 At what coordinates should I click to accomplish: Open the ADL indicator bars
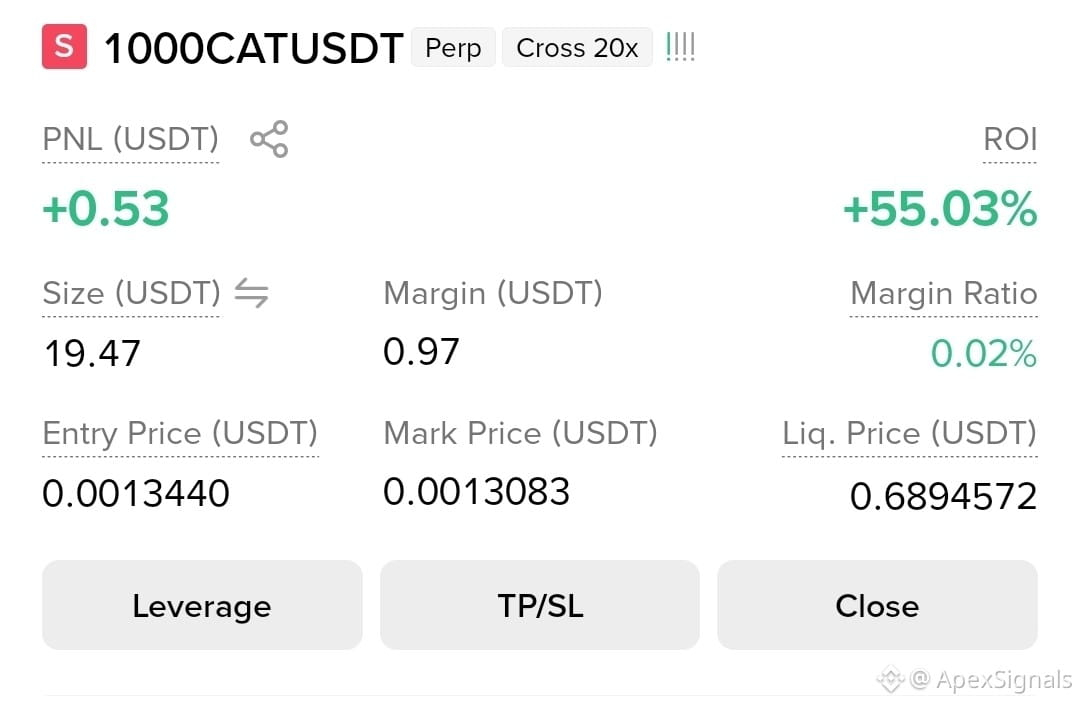point(681,47)
